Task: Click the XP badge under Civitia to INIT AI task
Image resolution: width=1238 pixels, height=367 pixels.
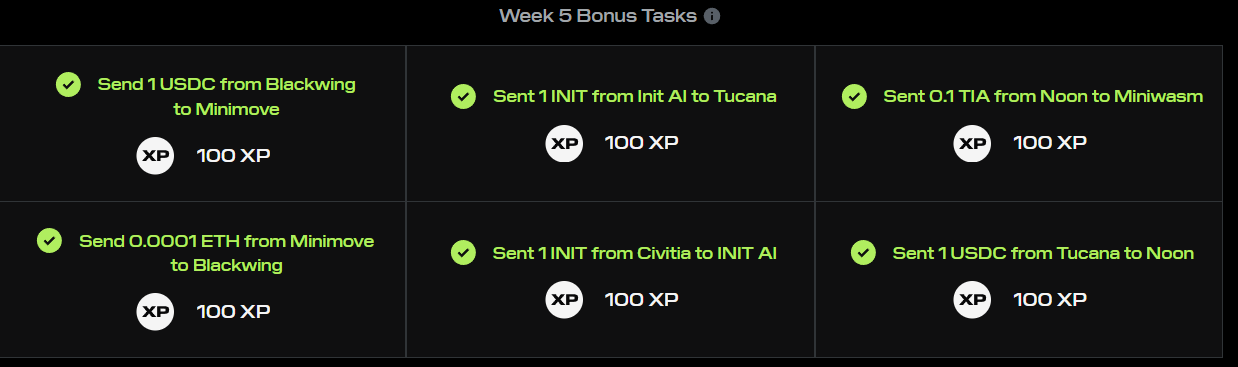Action: coord(564,298)
